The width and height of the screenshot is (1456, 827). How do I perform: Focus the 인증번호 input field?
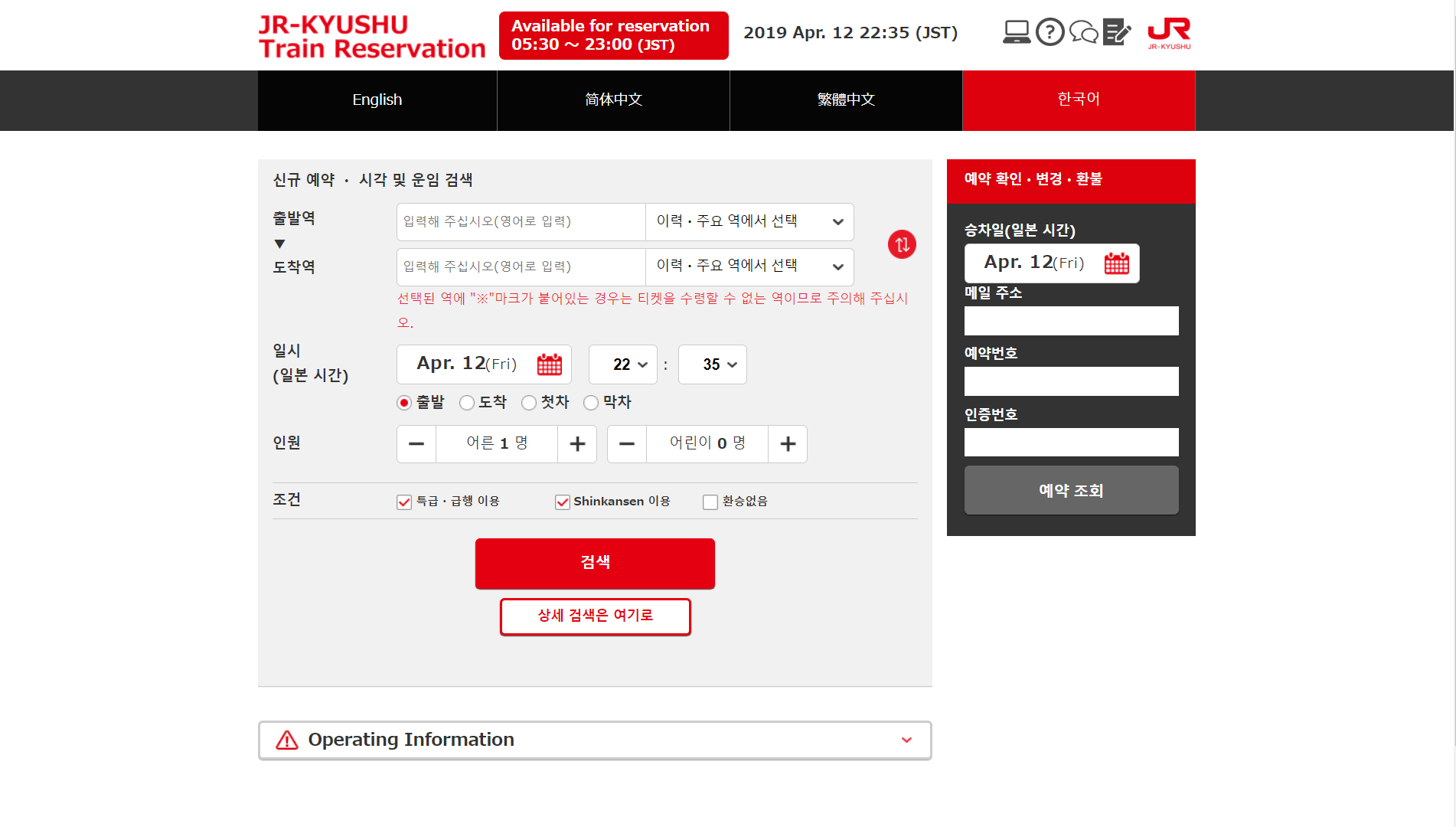[x=1071, y=443]
